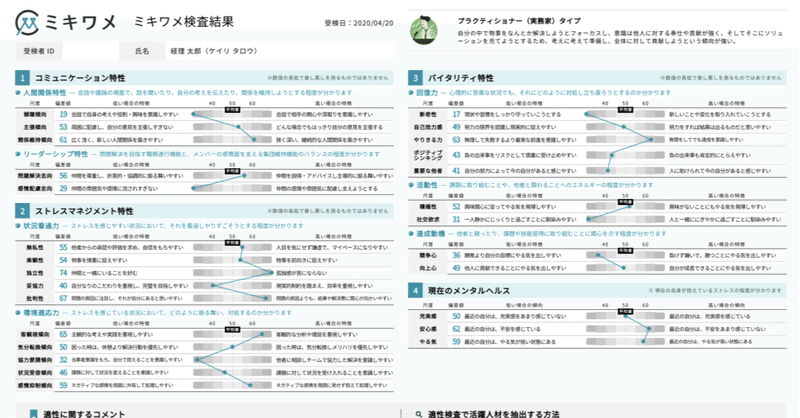The image size is (800, 418).
Task: Click the magnifier icon beside 適性検査で活躍人材を抽出する方法
Action: (x=419, y=414)
